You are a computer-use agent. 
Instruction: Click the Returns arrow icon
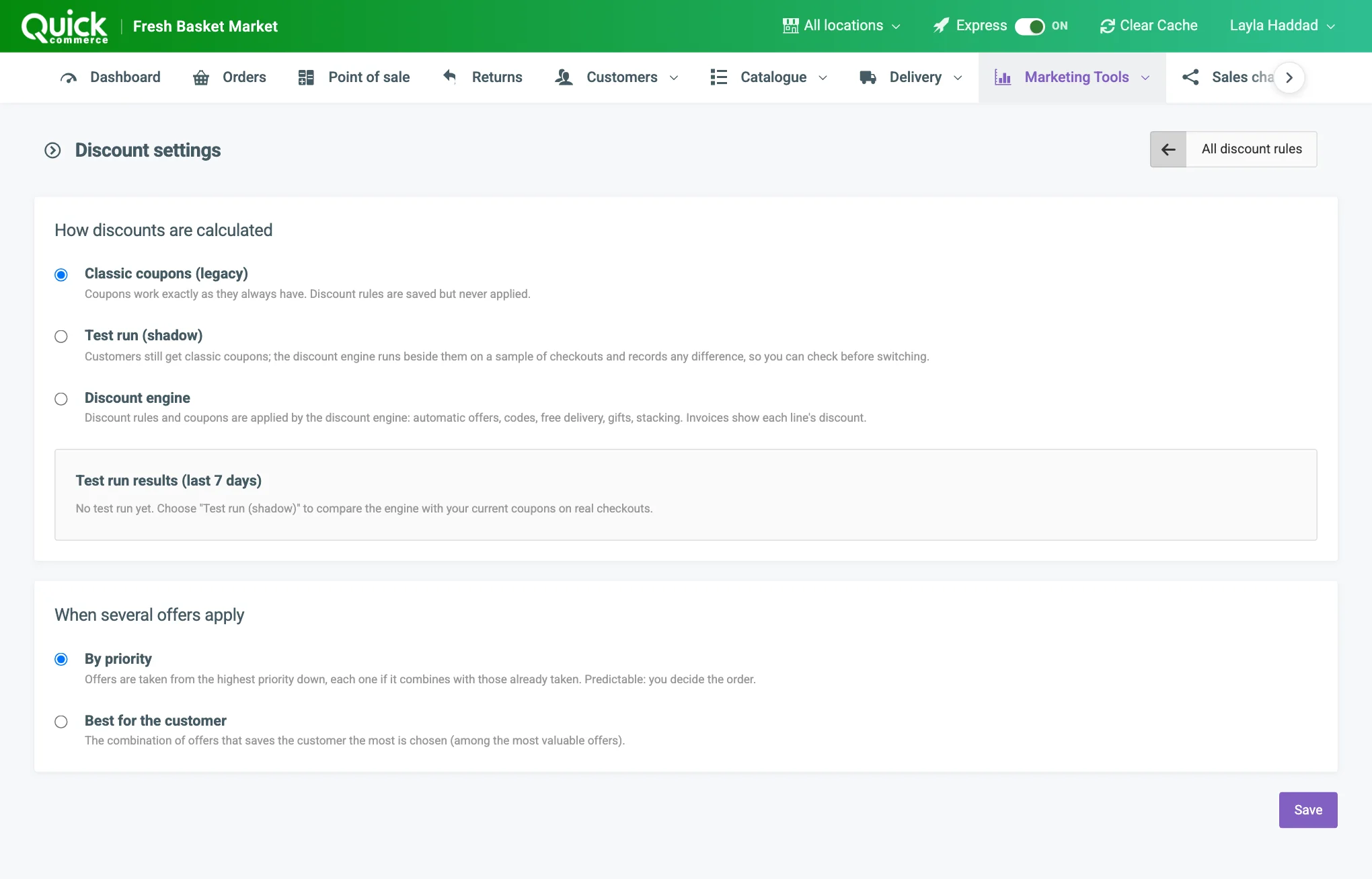(x=450, y=77)
